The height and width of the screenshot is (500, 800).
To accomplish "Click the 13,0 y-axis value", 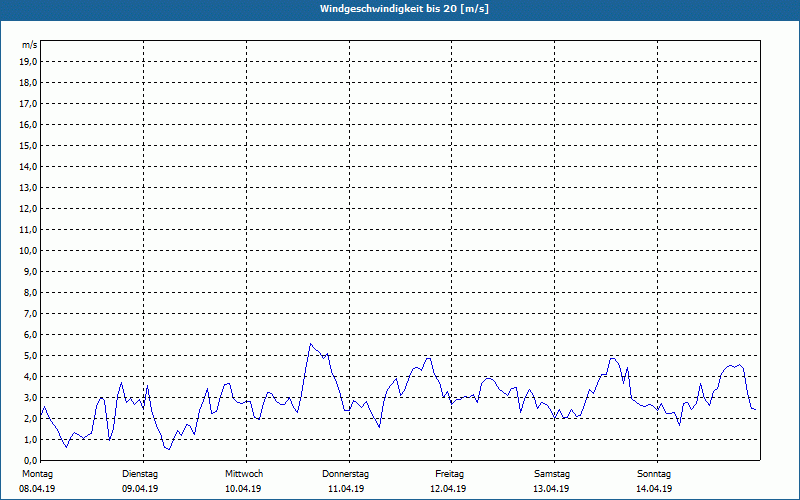I will (x=28, y=187).
